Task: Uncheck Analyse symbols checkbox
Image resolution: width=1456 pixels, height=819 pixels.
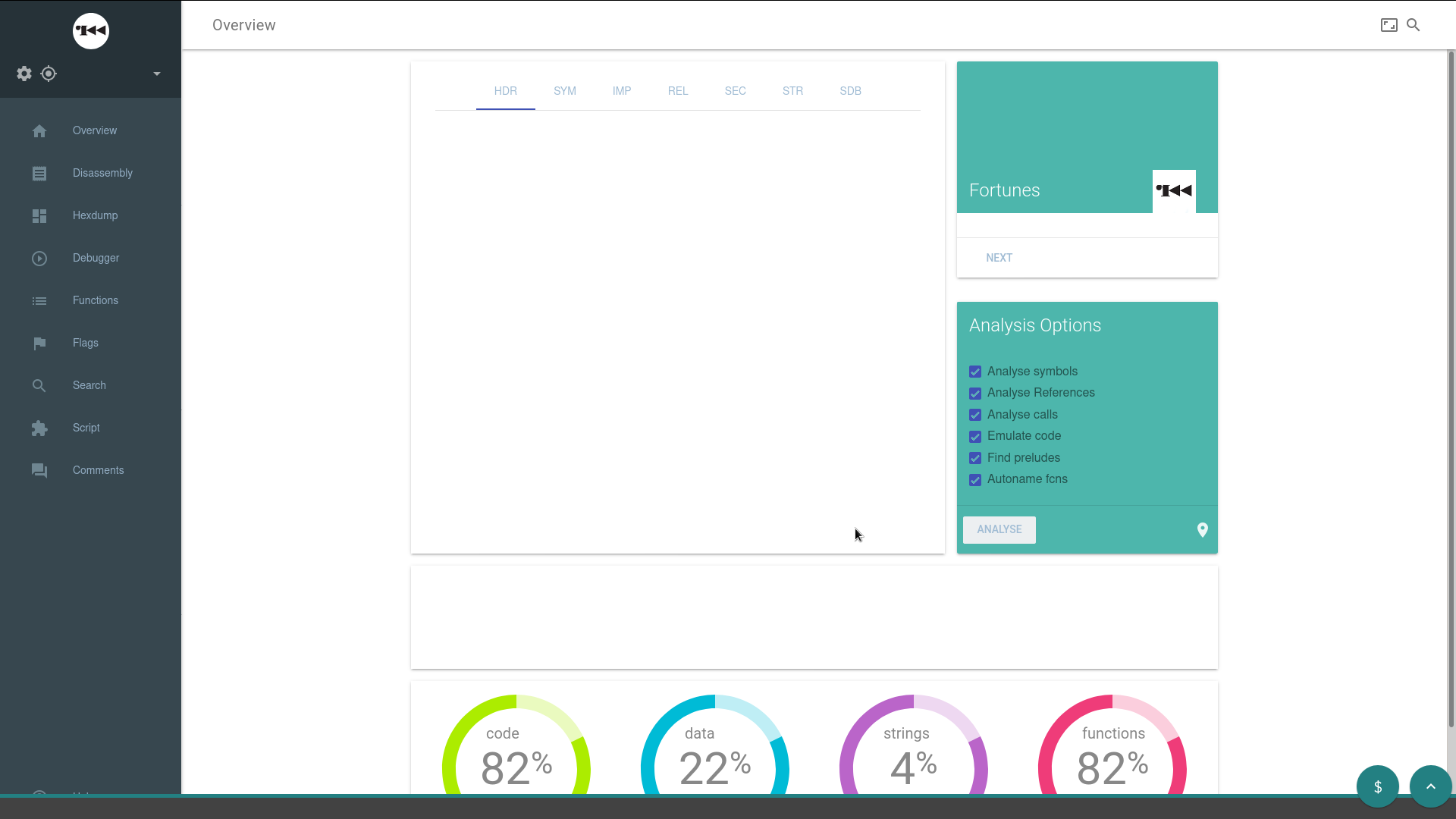Action: coord(975,372)
